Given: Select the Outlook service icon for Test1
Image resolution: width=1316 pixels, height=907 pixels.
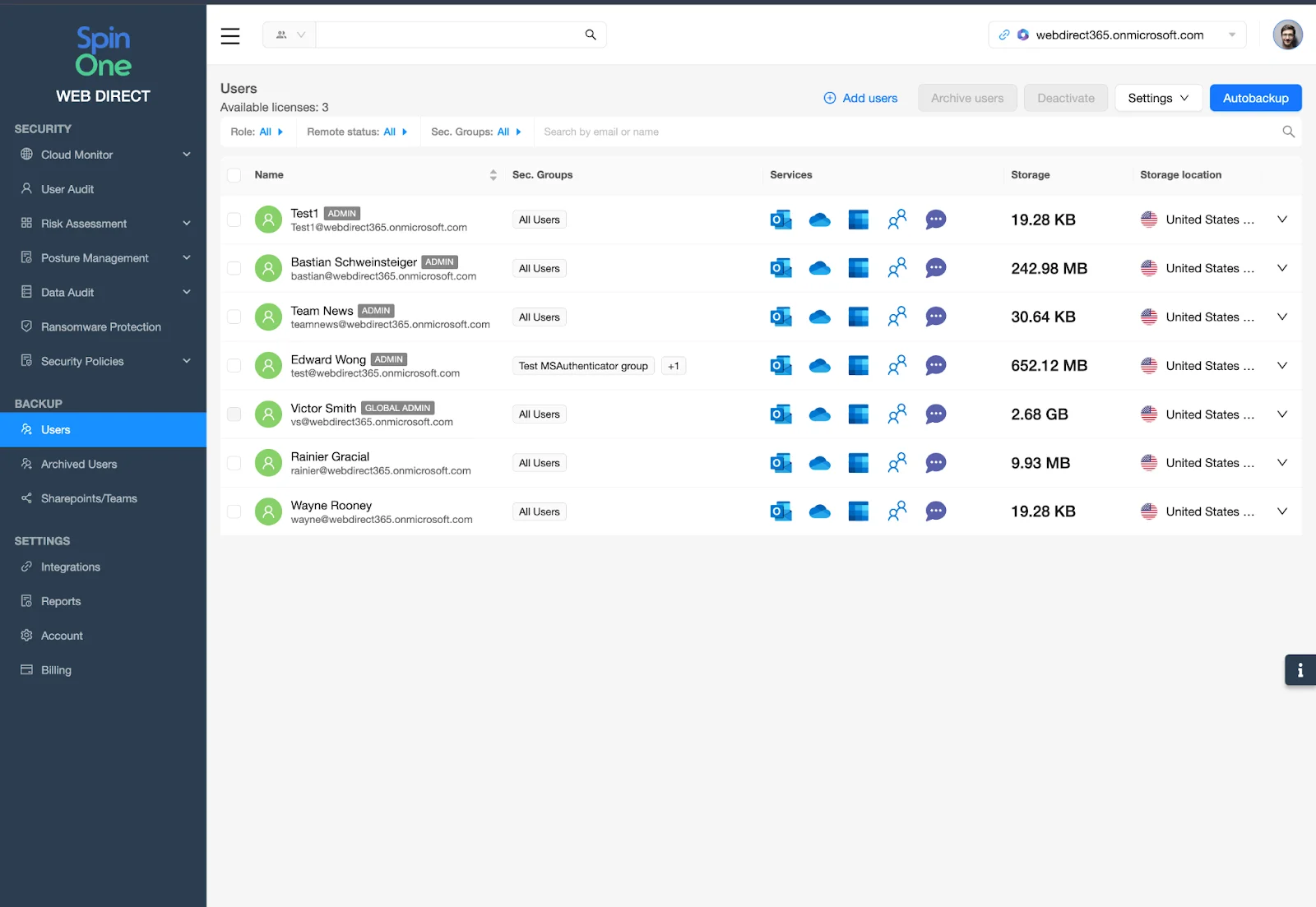Looking at the screenshot, I should click(x=780, y=220).
